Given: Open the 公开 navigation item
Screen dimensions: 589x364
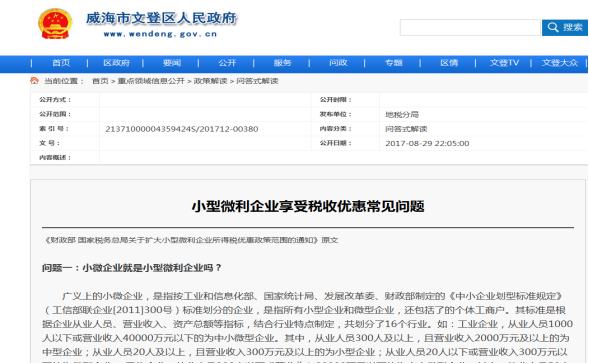Looking at the screenshot, I should (x=227, y=63).
